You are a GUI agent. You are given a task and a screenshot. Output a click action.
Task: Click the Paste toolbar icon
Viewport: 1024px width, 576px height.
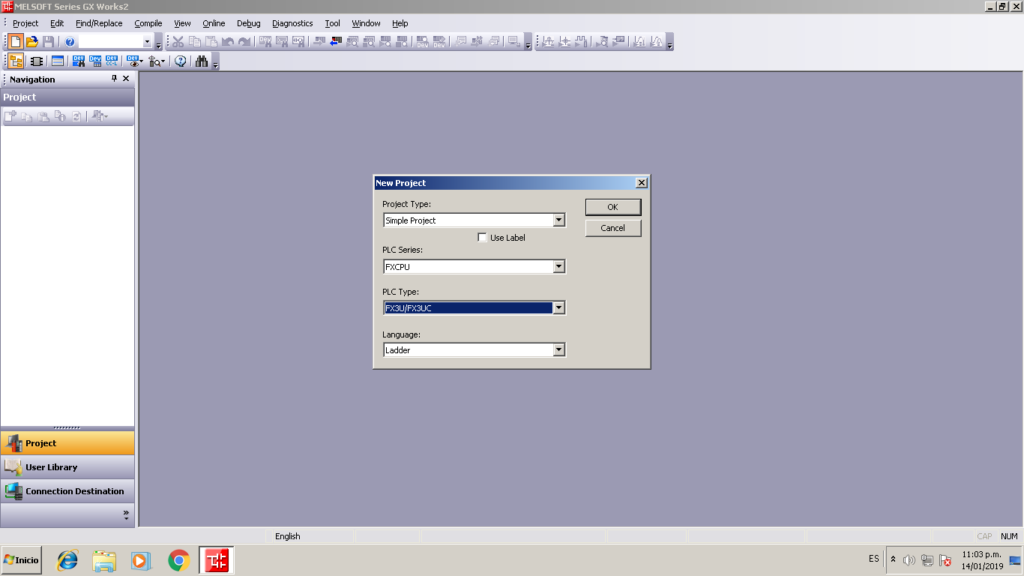tap(211, 42)
